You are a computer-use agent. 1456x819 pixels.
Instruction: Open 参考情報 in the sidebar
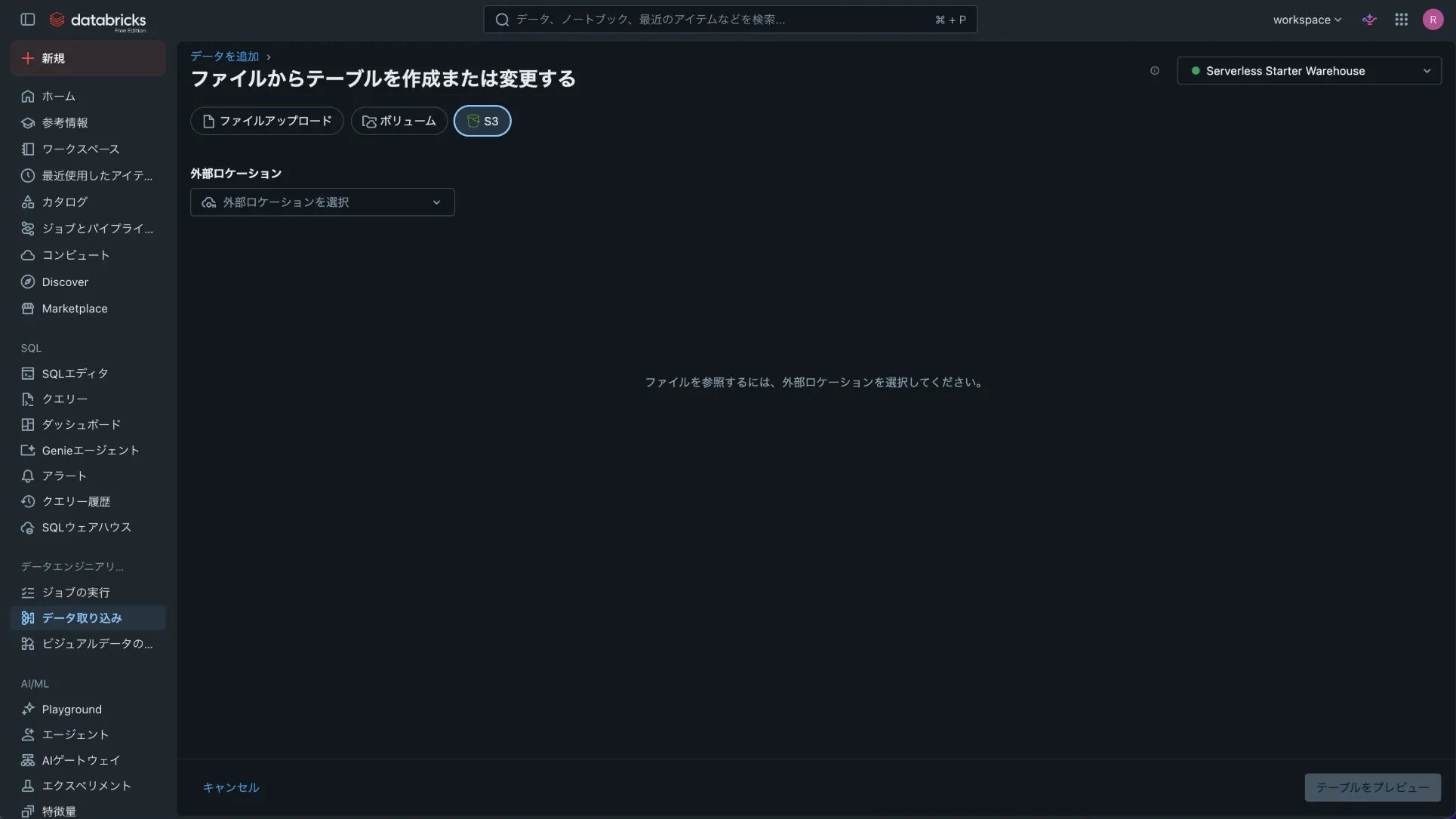coord(88,122)
